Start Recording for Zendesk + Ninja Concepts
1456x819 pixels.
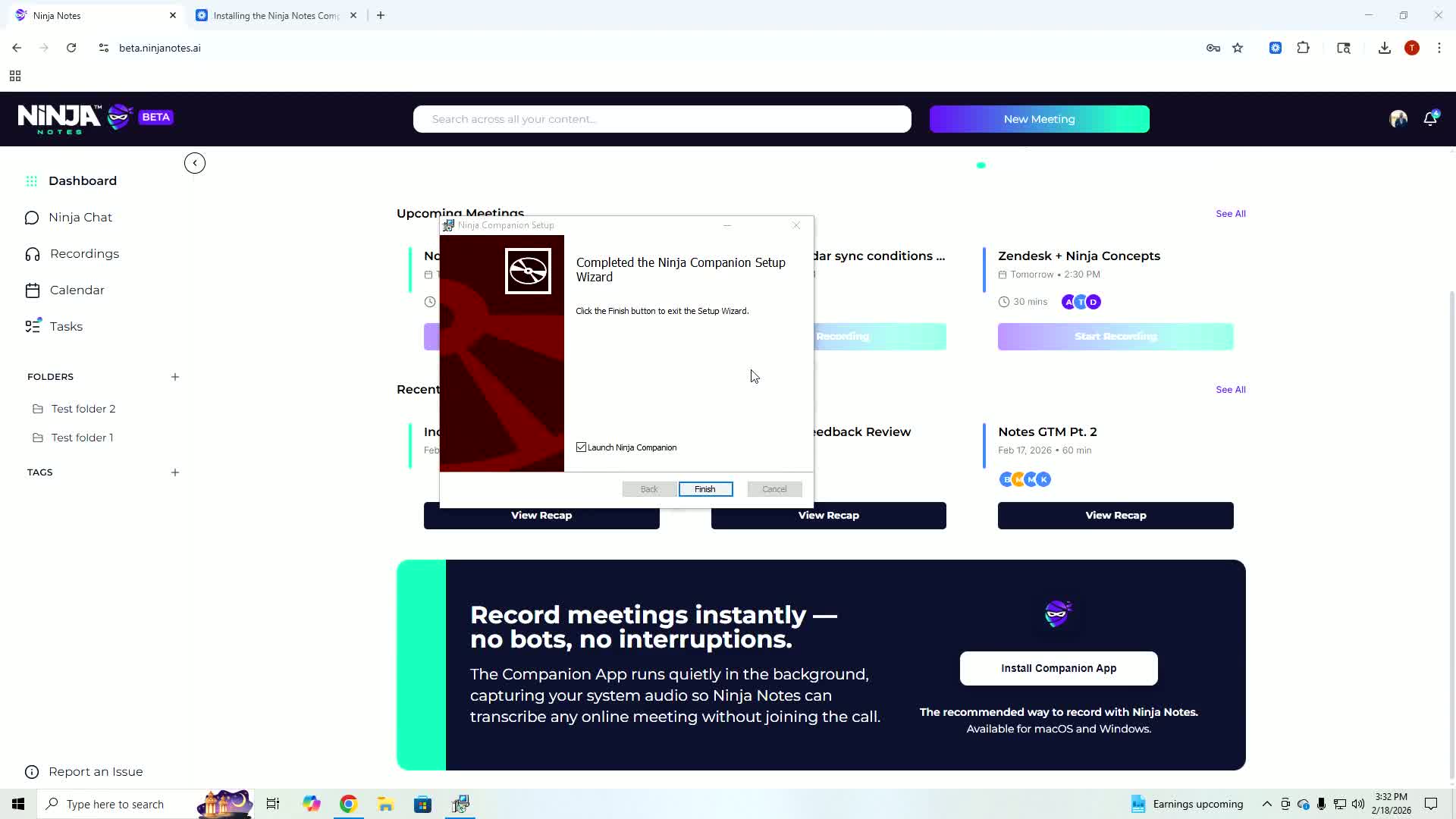[1116, 337]
